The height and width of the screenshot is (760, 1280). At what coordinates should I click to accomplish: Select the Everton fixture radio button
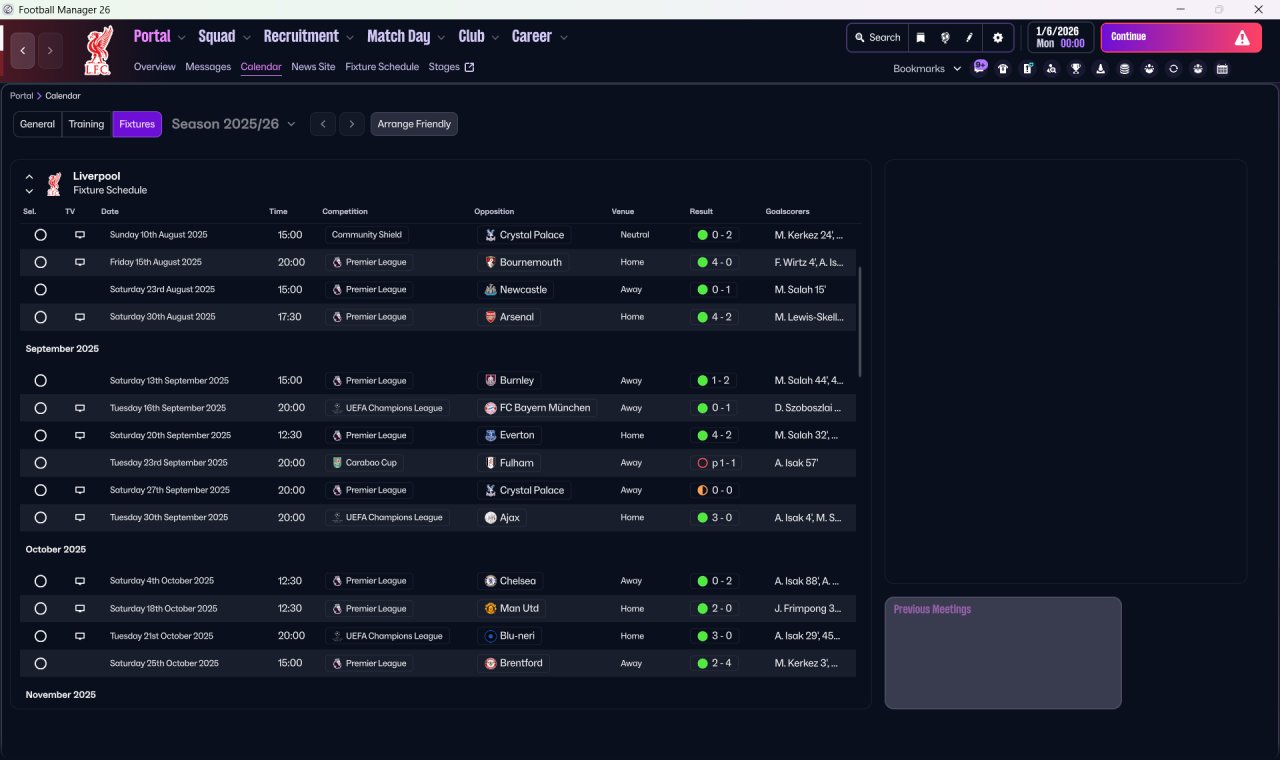pos(40,436)
